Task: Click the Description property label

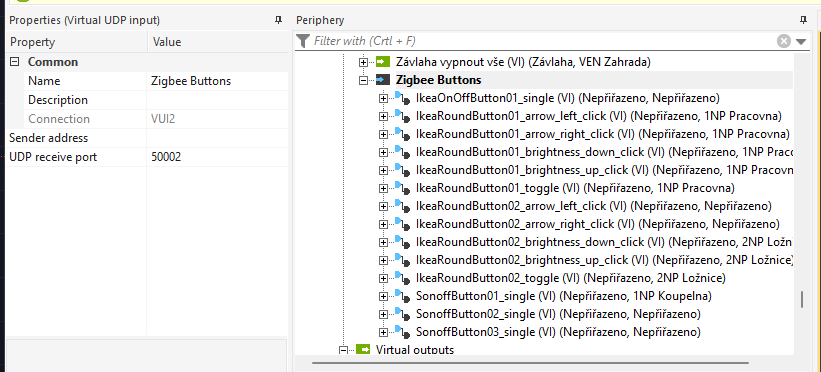Action: click(x=58, y=100)
